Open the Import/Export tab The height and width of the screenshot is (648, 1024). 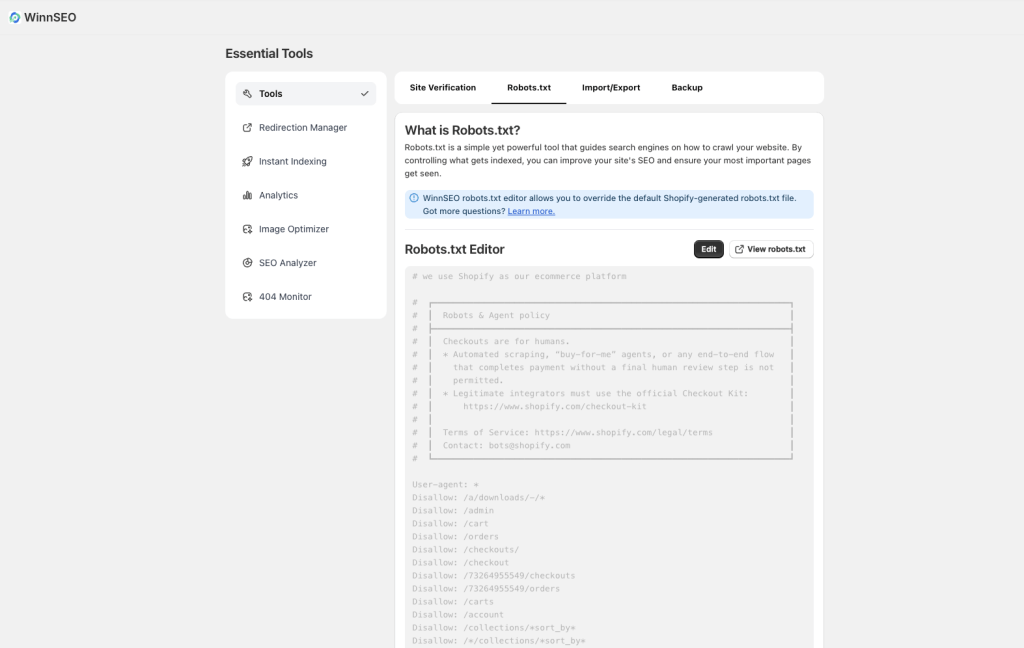[x=611, y=88]
